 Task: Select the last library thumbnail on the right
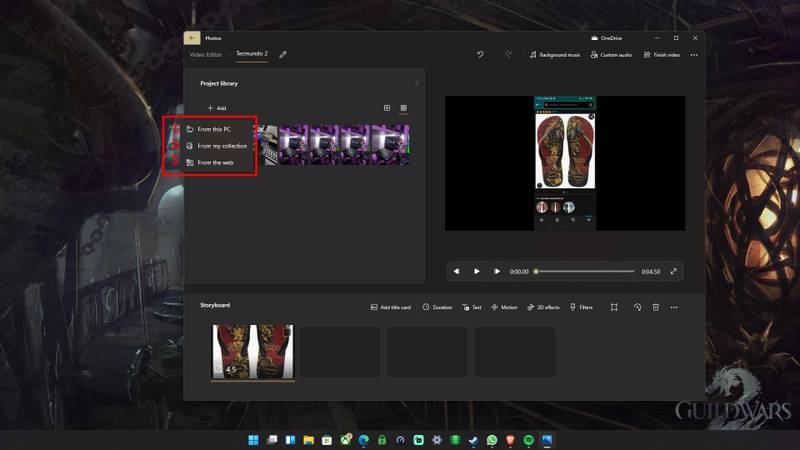(x=391, y=144)
